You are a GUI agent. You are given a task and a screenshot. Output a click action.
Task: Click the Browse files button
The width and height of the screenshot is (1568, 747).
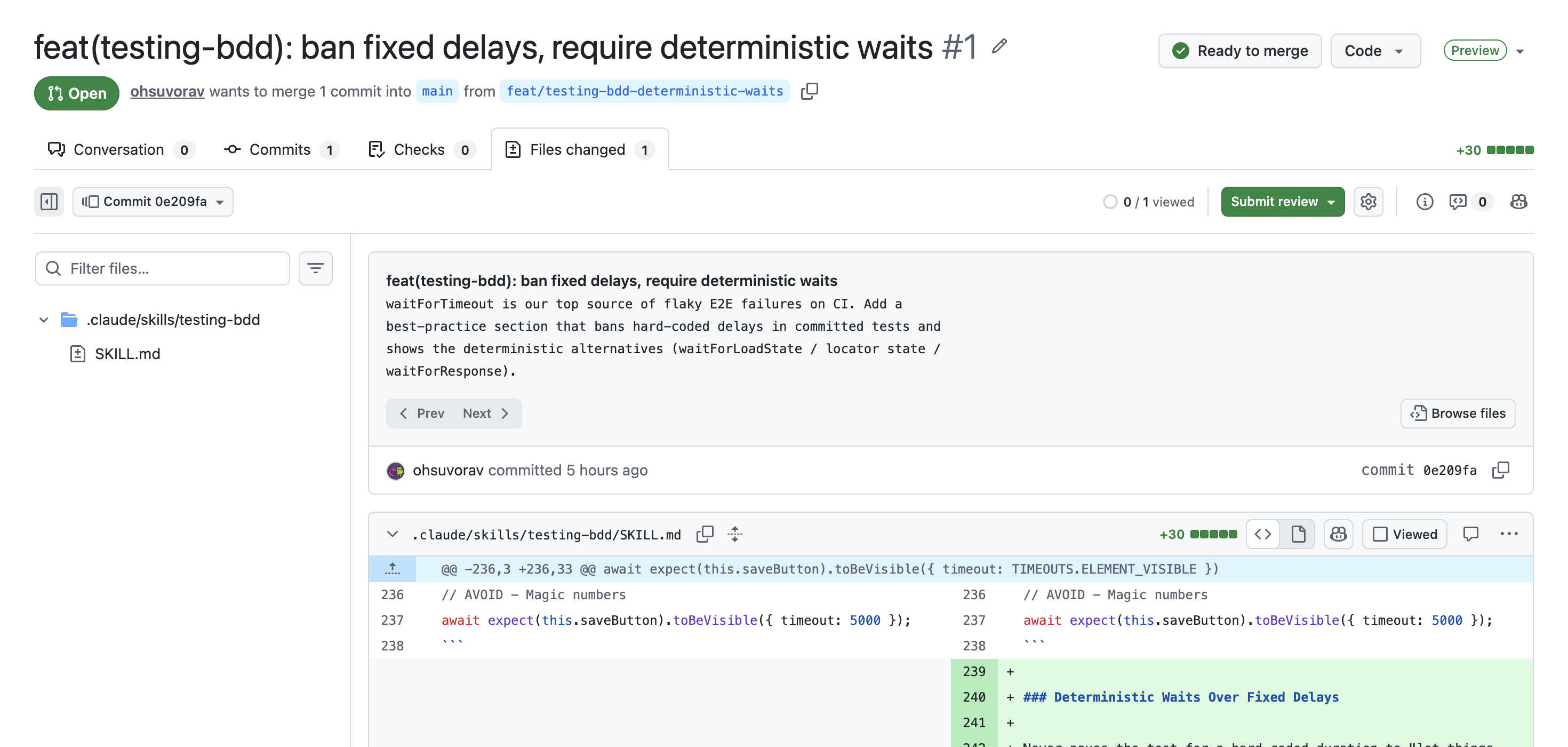click(1457, 414)
